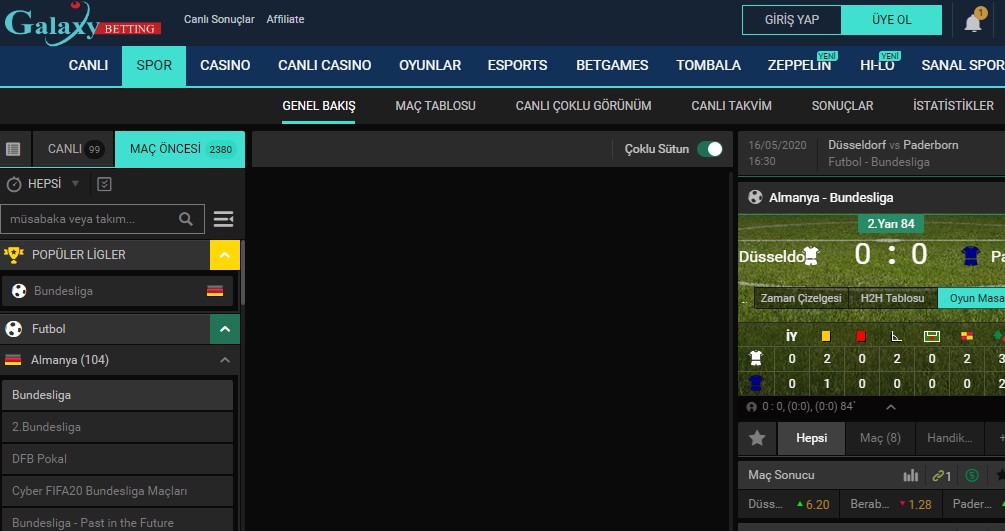The width and height of the screenshot is (1005, 531).
Task: Open BETGAMES menu item
Action: tap(612, 65)
